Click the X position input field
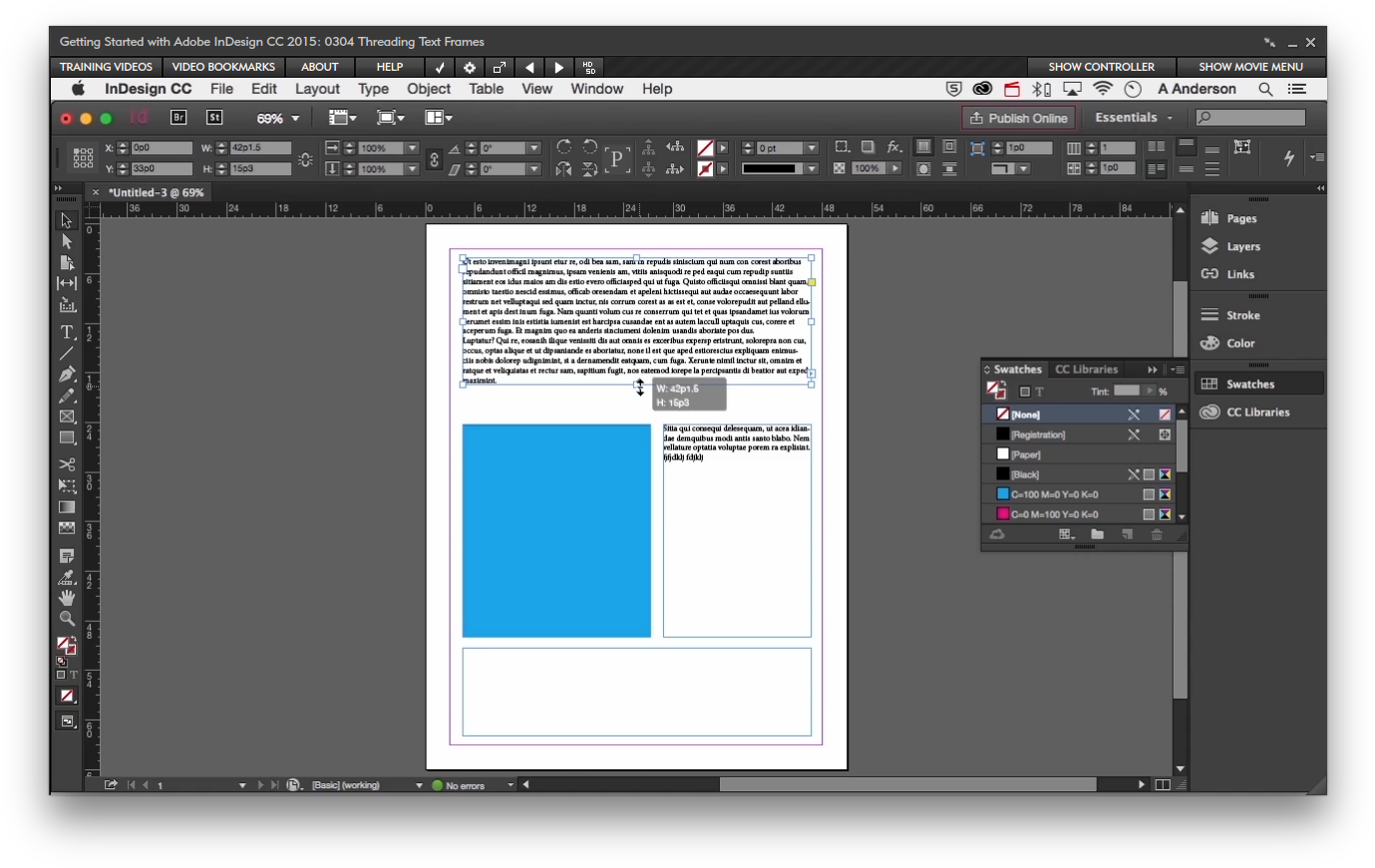1375x868 pixels. [x=163, y=146]
